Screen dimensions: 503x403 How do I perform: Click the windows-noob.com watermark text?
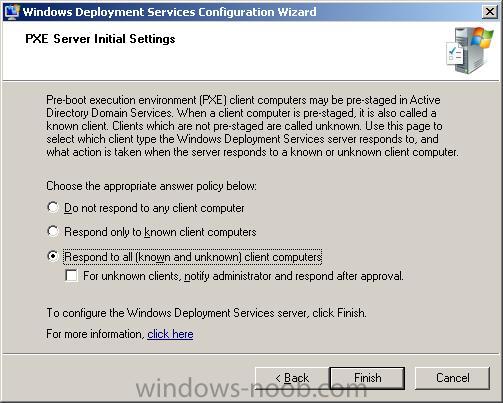pyautogui.click(x=252, y=389)
